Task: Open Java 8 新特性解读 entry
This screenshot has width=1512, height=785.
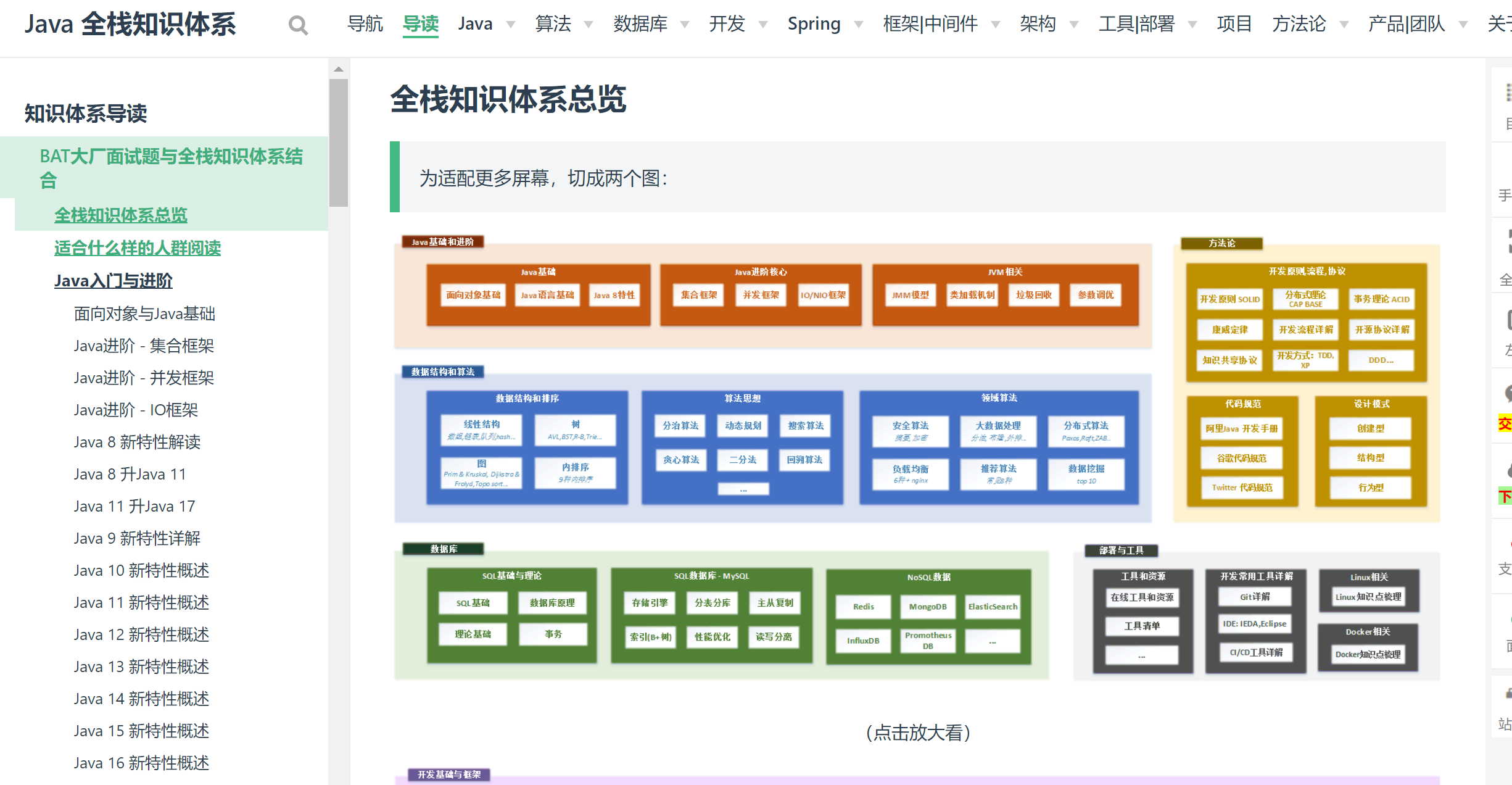Action: click(137, 442)
